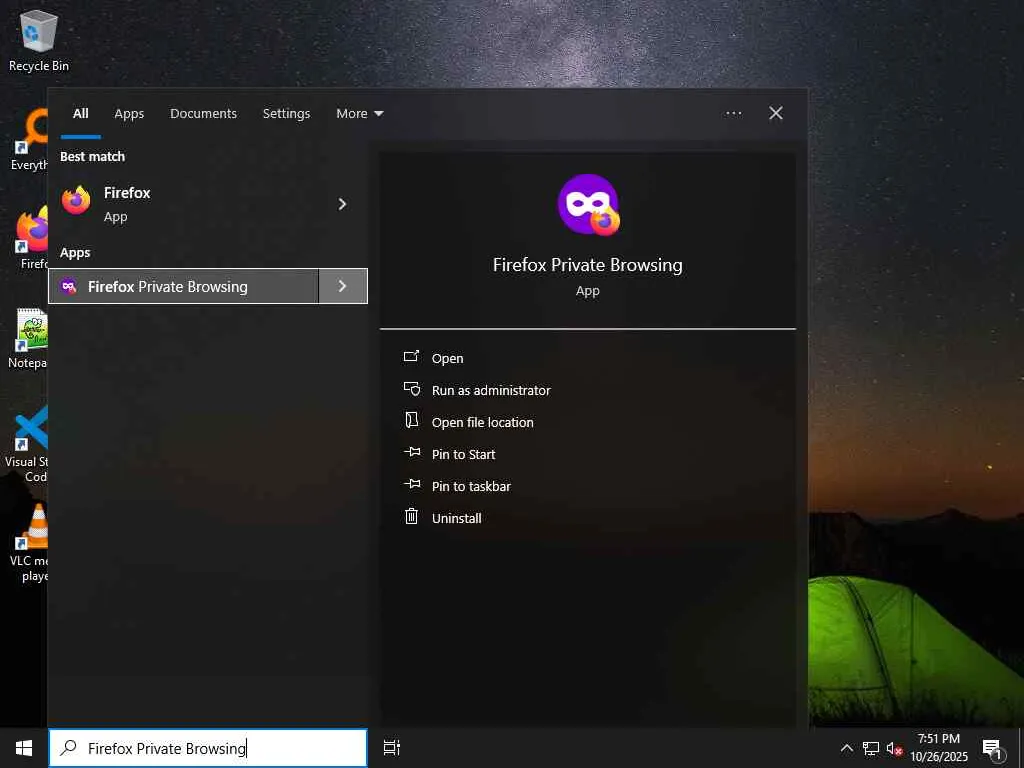The image size is (1024, 768).
Task: Open search options ellipsis menu
Action: pyautogui.click(x=733, y=113)
